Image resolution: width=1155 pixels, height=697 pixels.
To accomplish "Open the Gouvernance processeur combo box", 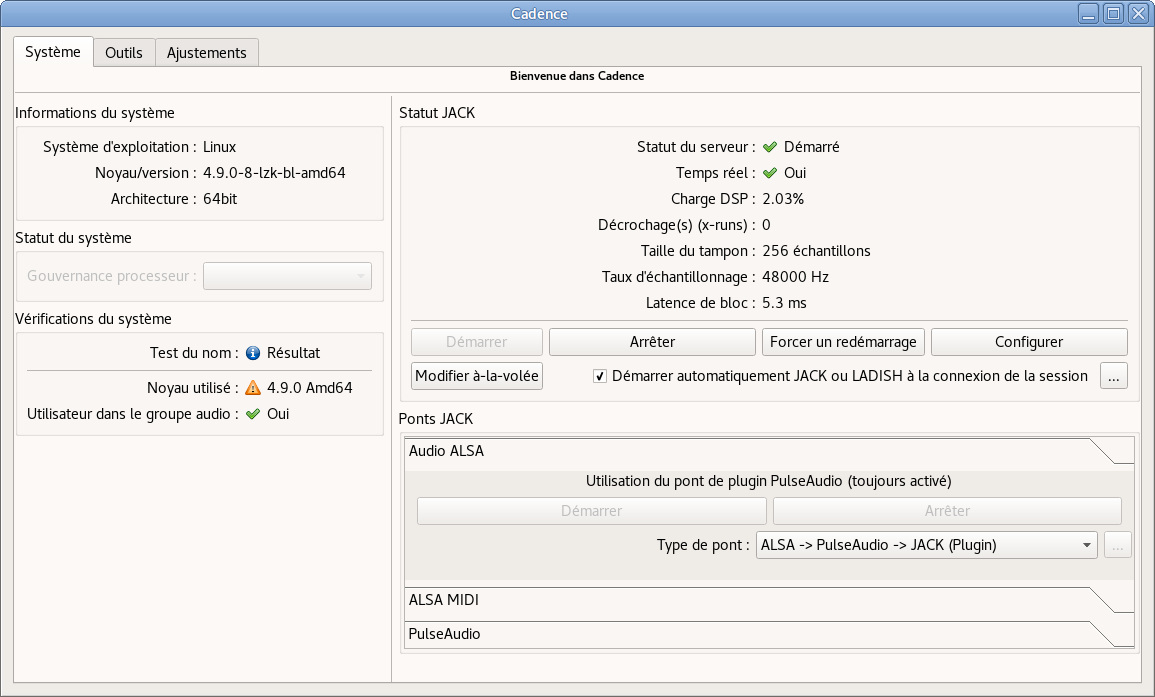I will pyautogui.click(x=287, y=276).
